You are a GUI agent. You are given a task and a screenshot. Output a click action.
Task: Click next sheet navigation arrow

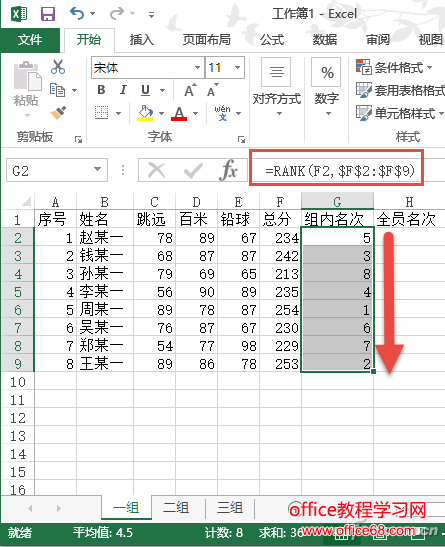[x=58, y=508]
